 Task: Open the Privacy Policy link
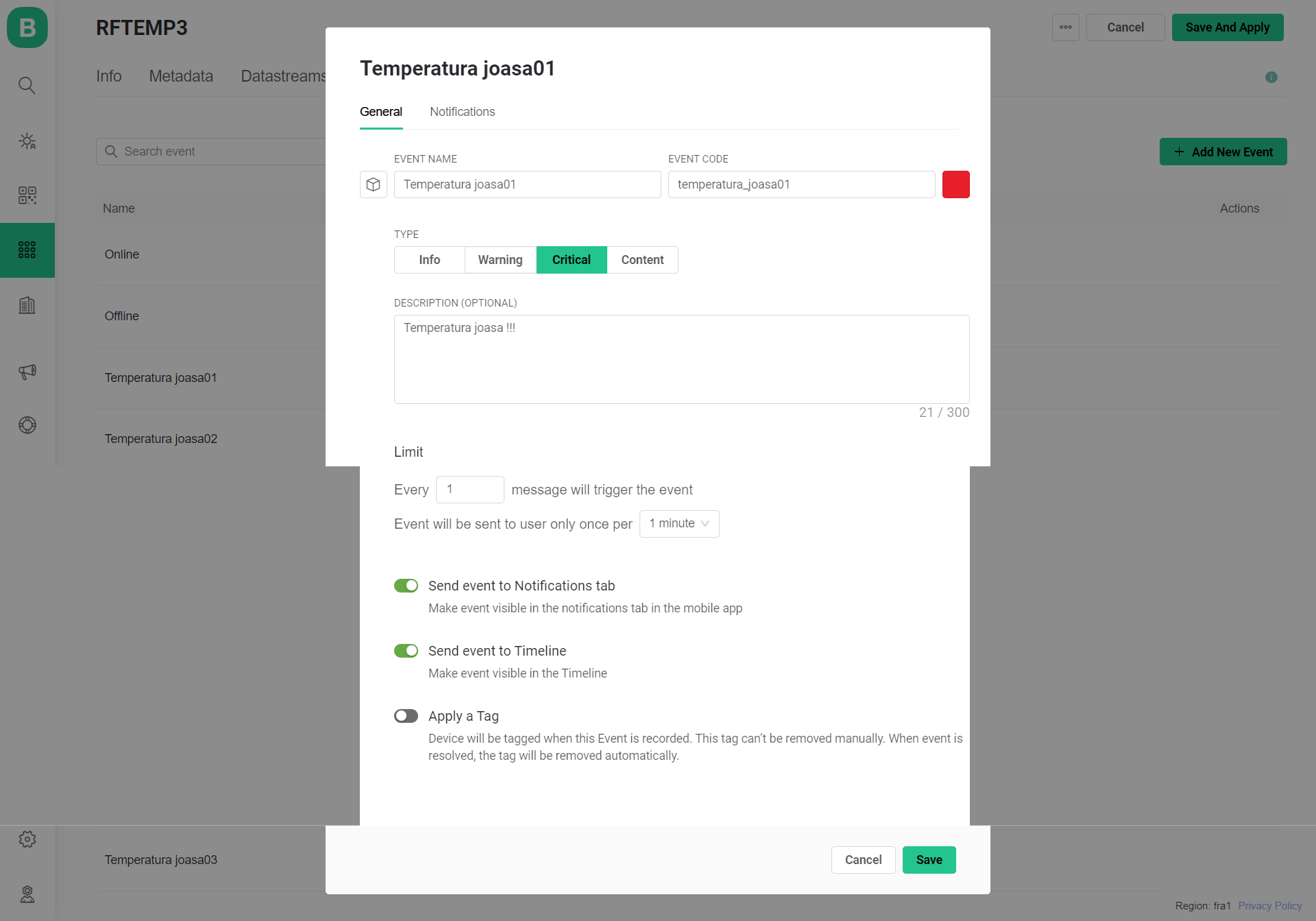coord(1270,906)
